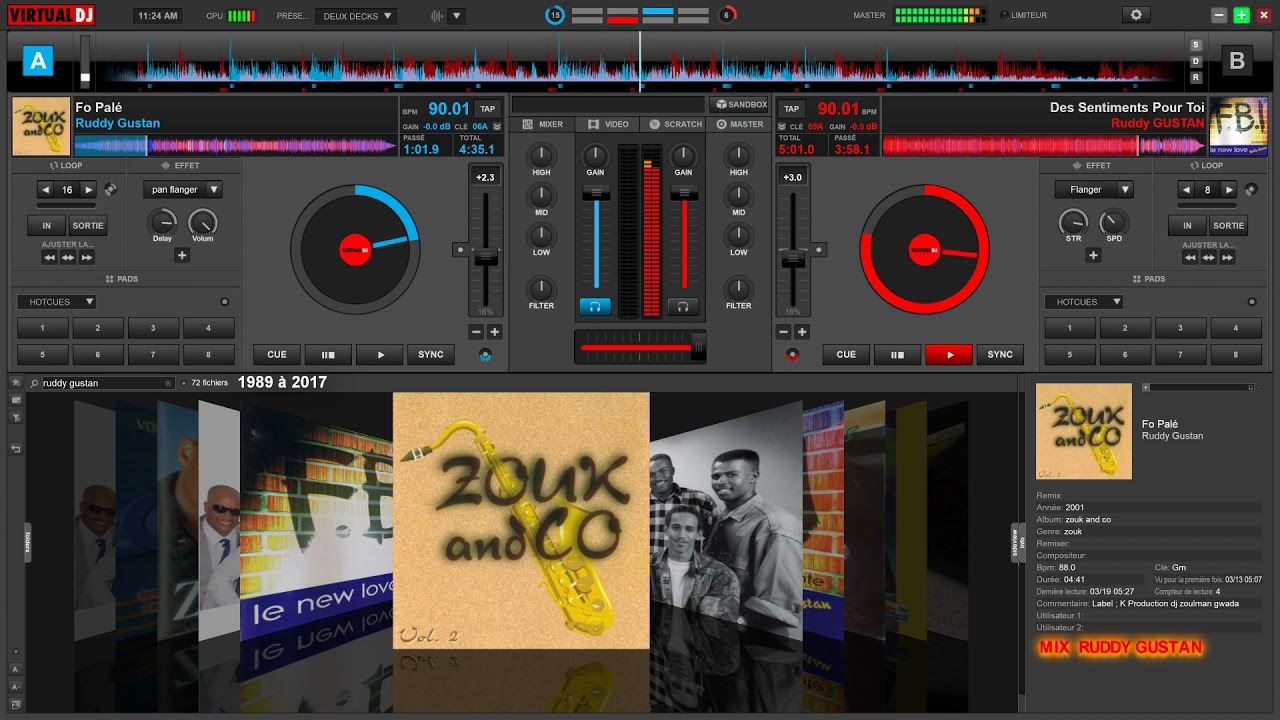1280x720 pixels.
Task: Open deck B HOTCUES pads dropdown
Action: 1084,302
